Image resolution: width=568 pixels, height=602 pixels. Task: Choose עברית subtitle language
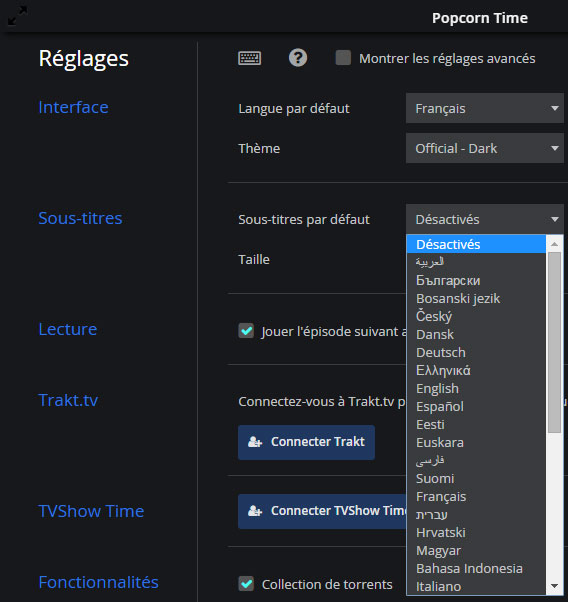tap(476, 514)
